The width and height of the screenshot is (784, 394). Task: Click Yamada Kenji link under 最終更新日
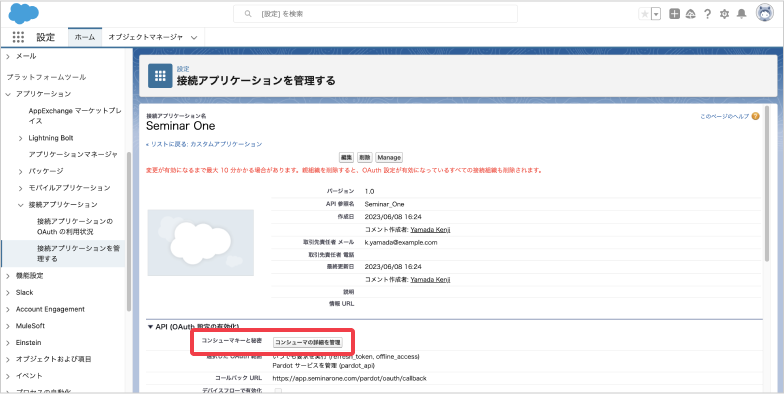[x=430, y=280]
